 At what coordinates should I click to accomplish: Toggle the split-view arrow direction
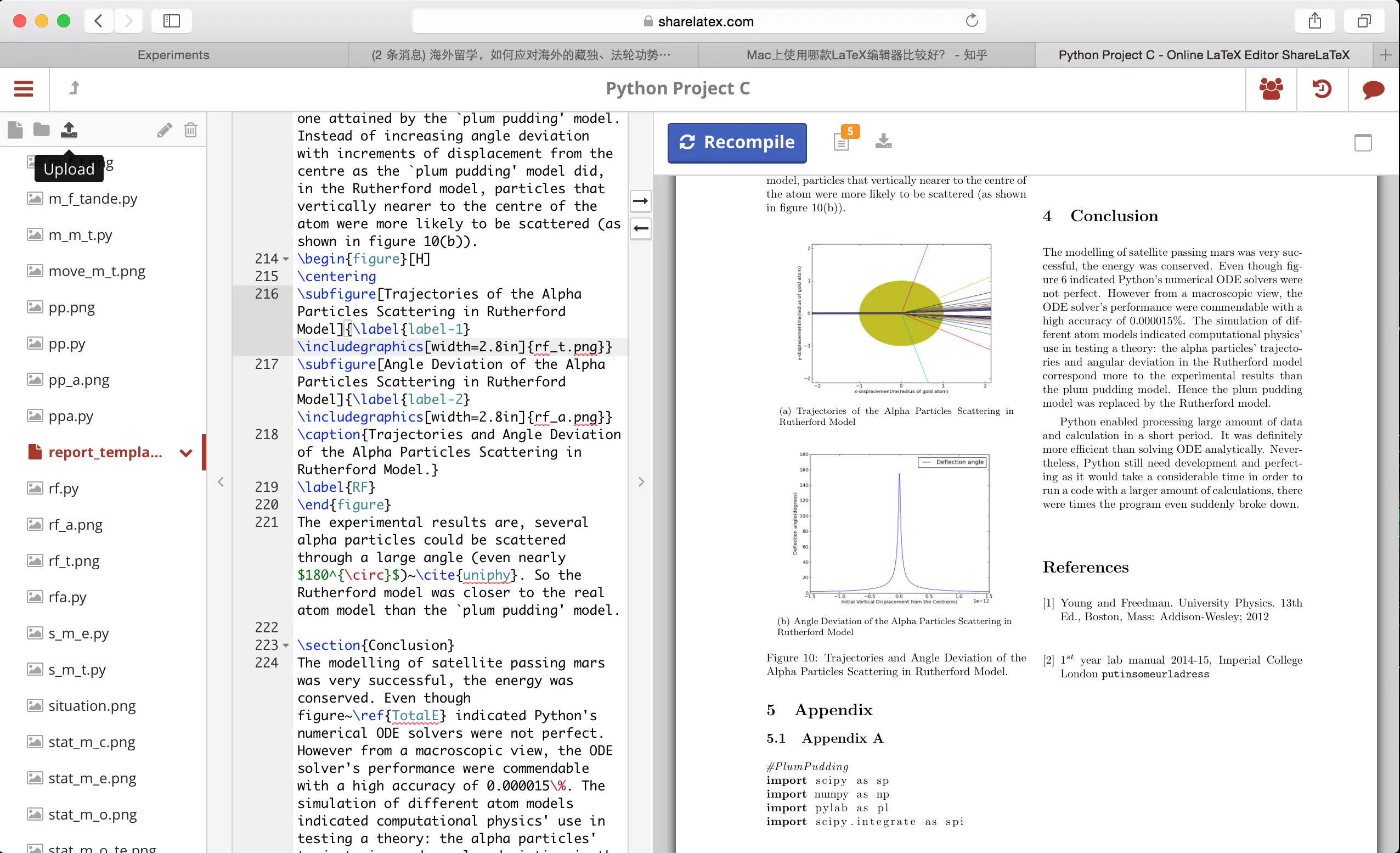tap(641, 201)
